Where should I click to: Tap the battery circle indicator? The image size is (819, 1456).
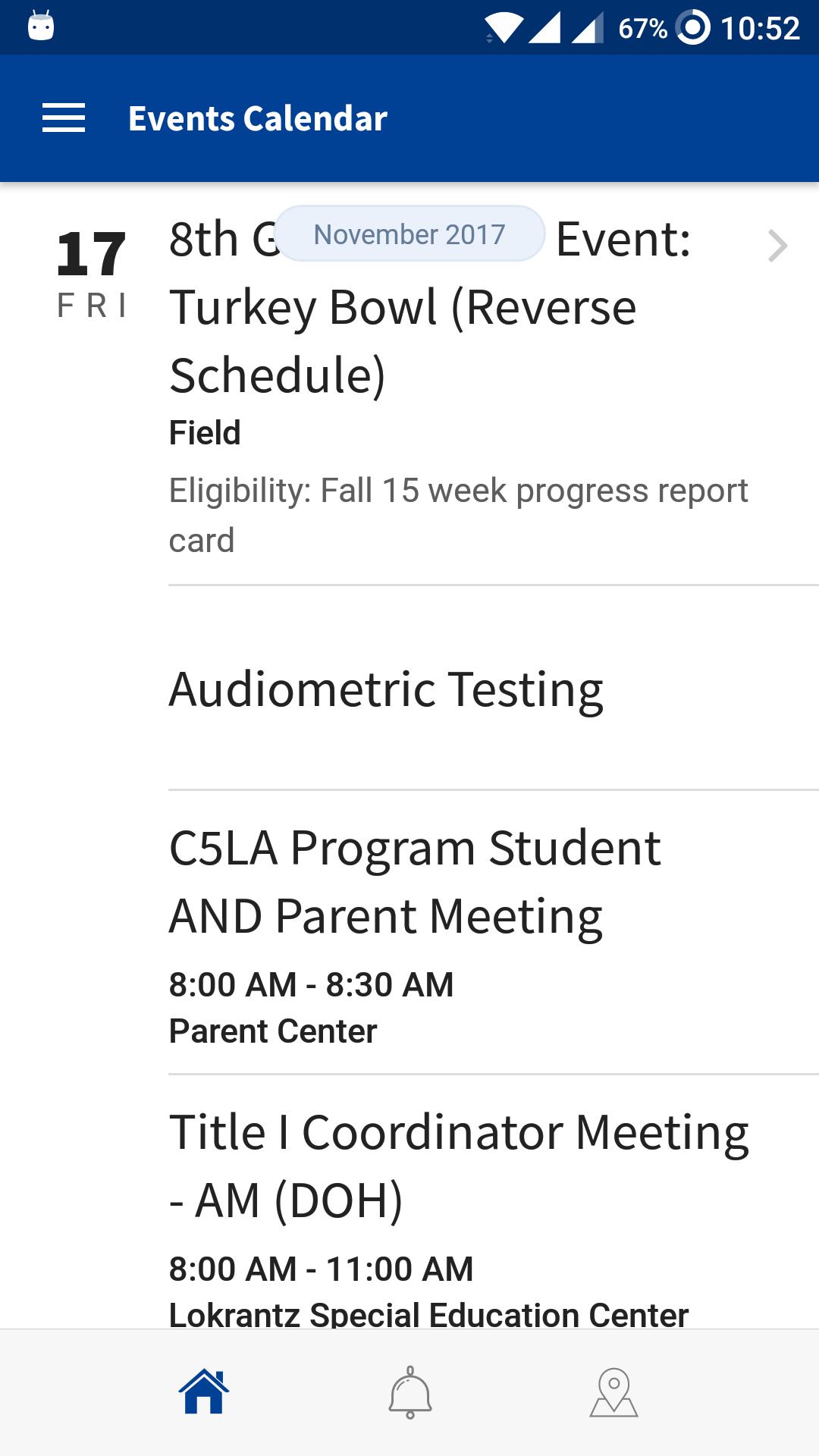(693, 28)
